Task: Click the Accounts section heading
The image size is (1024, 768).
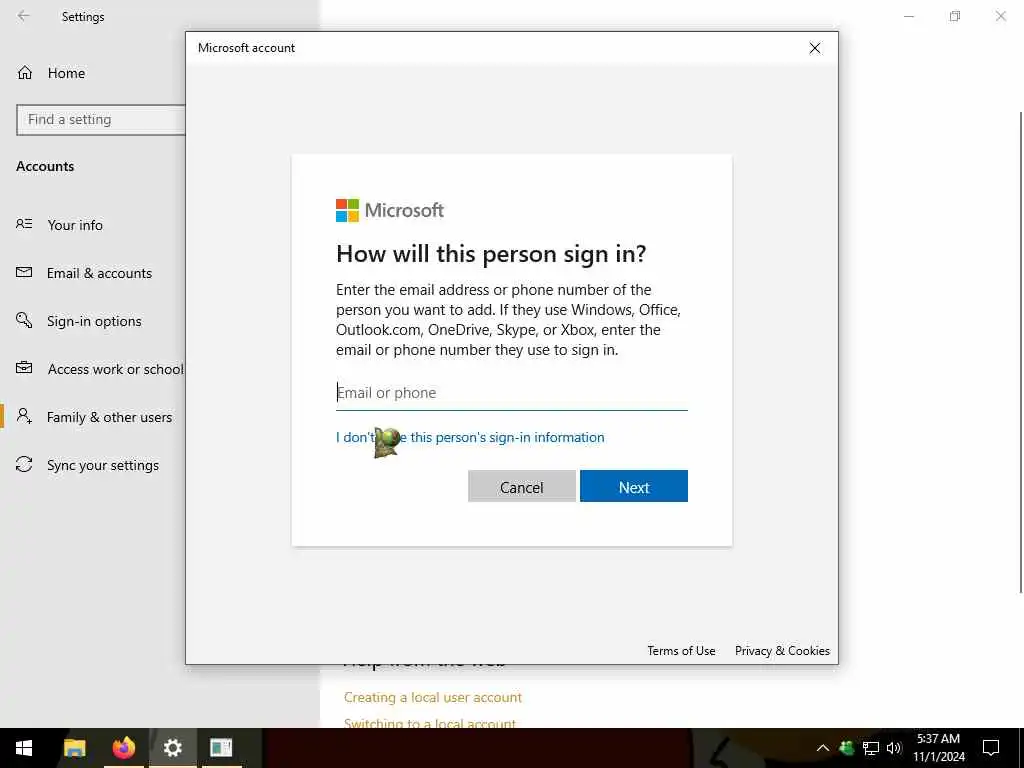Action: click(x=45, y=167)
